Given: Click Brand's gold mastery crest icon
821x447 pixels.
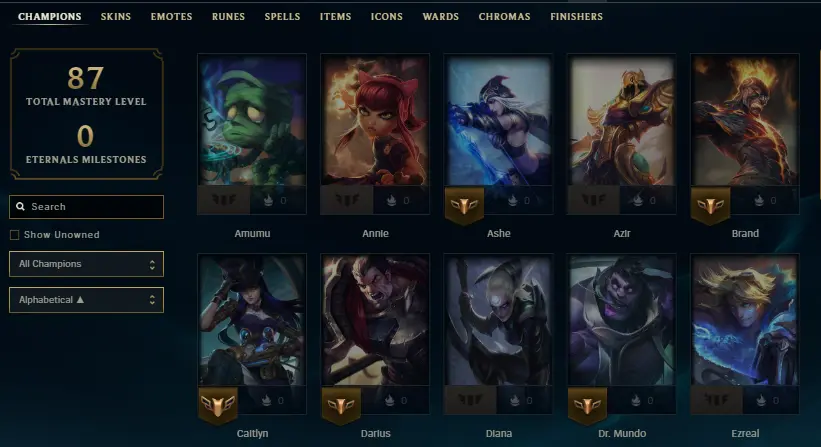Looking at the screenshot, I should point(710,206).
